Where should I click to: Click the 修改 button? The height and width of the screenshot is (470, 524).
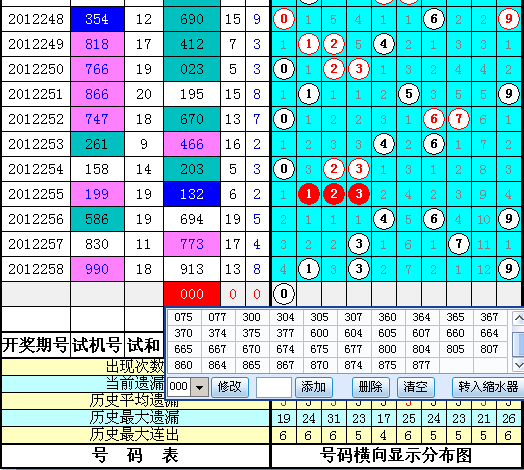(230, 387)
